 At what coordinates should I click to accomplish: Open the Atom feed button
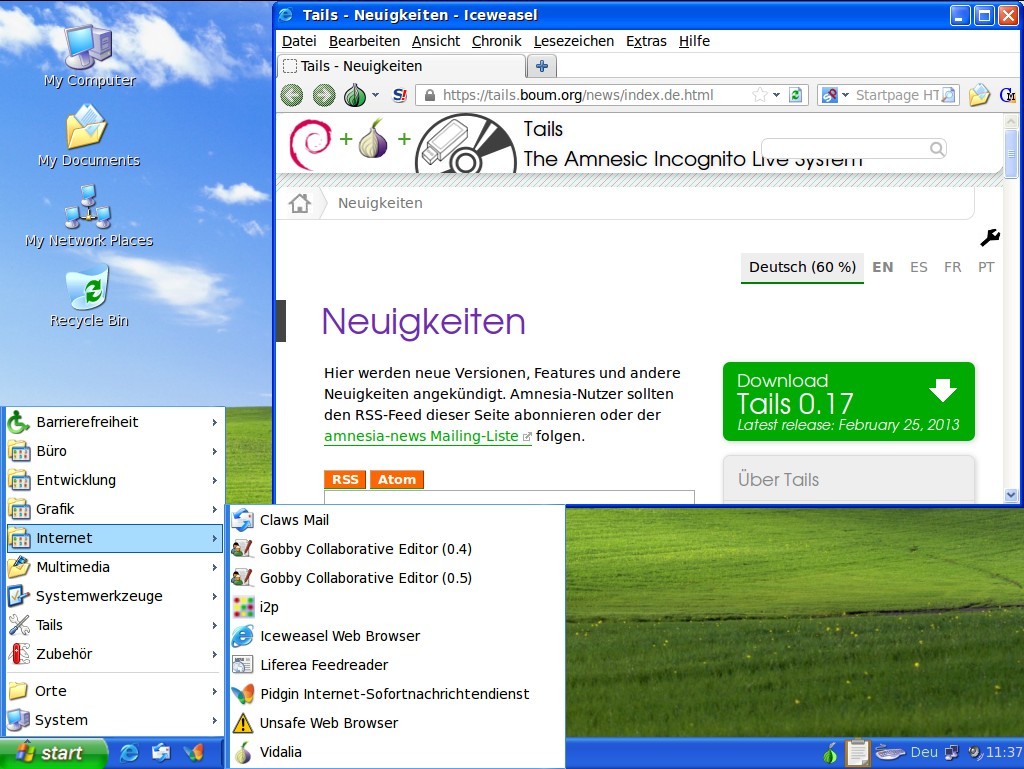(x=396, y=479)
